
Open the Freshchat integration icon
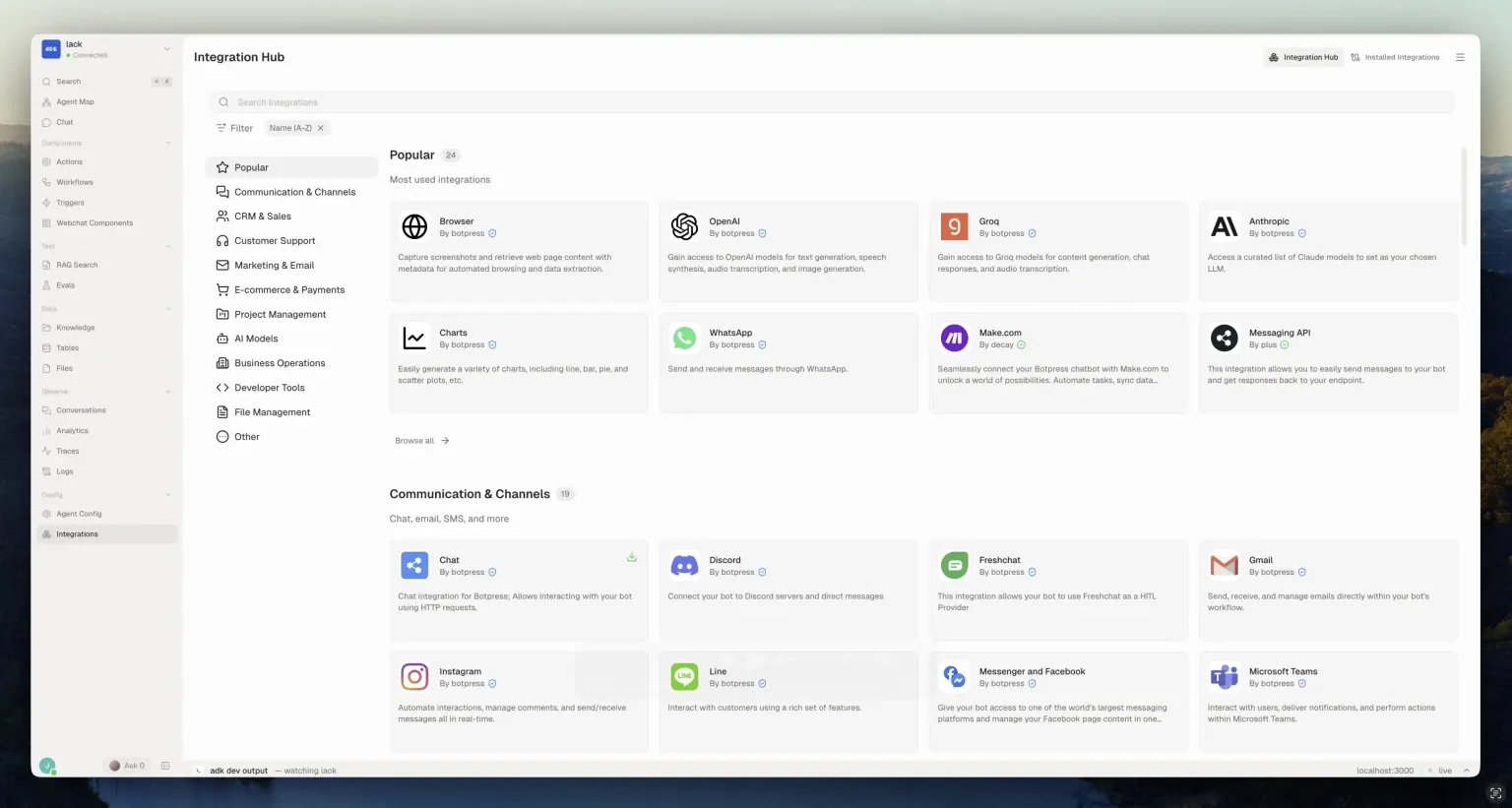click(x=954, y=565)
